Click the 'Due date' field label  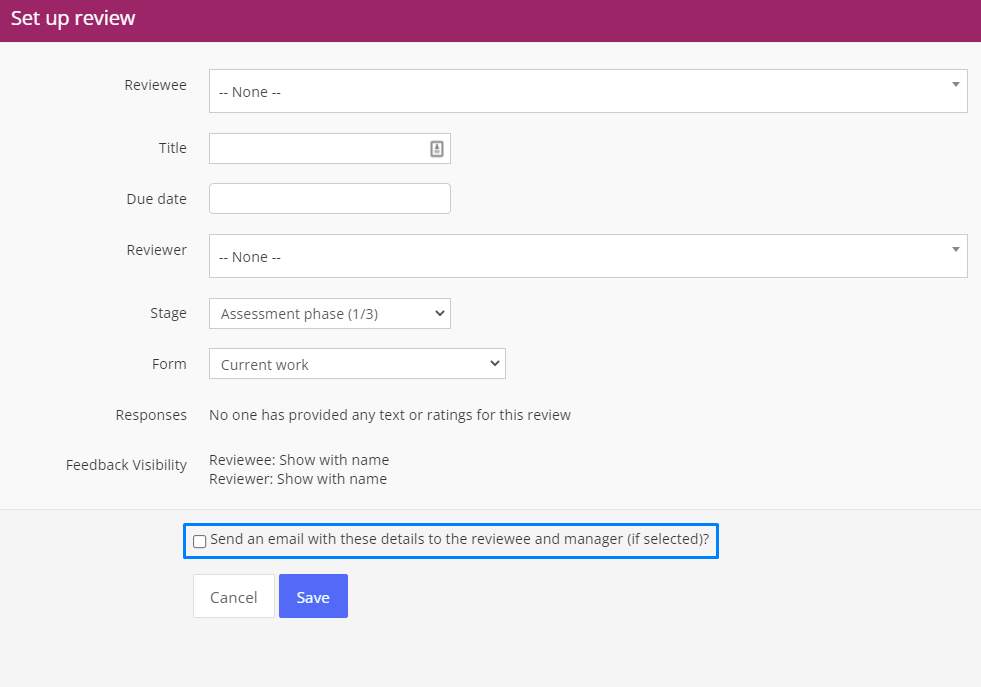pyautogui.click(x=156, y=199)
